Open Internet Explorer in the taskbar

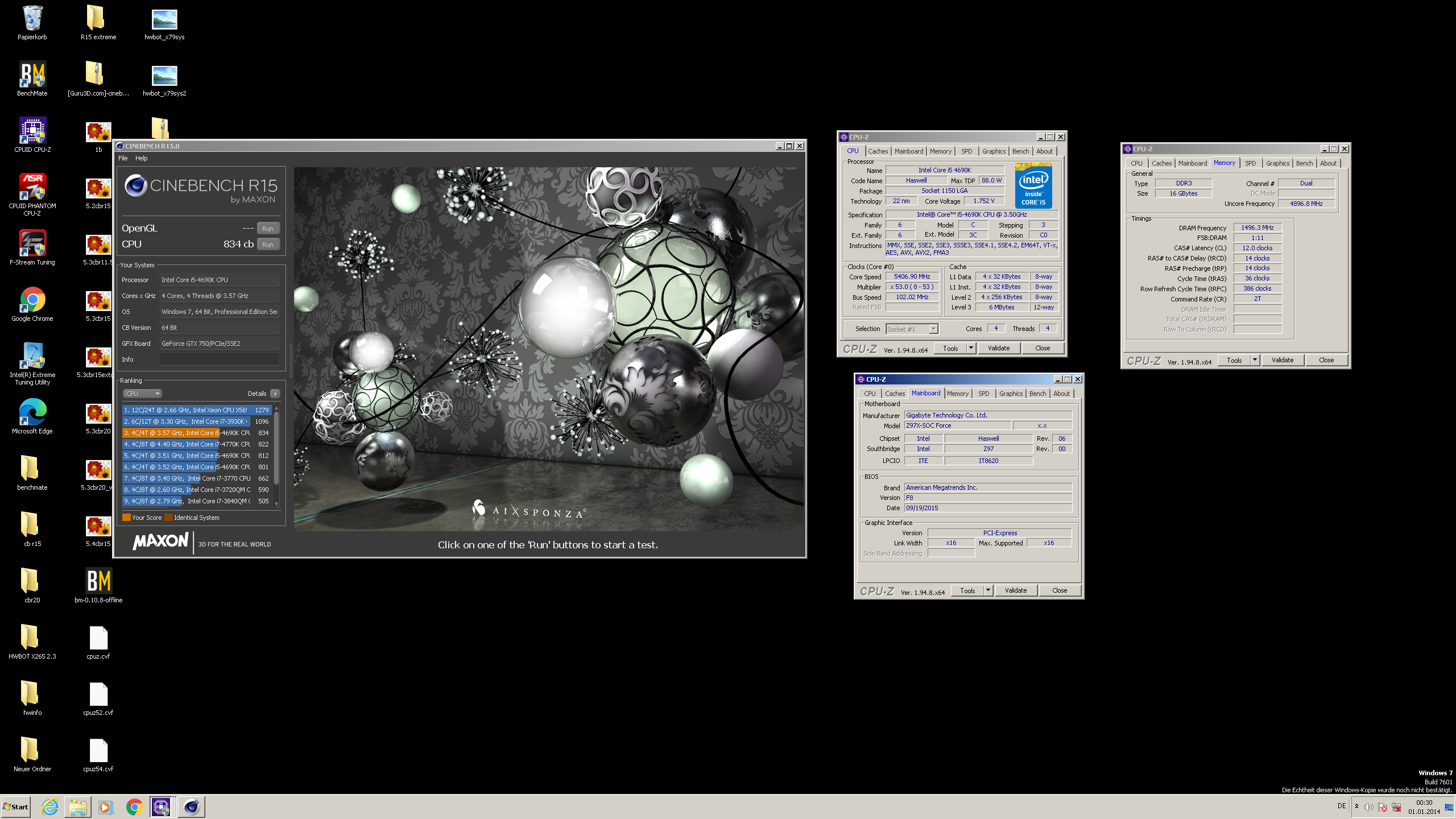(50, 806)
